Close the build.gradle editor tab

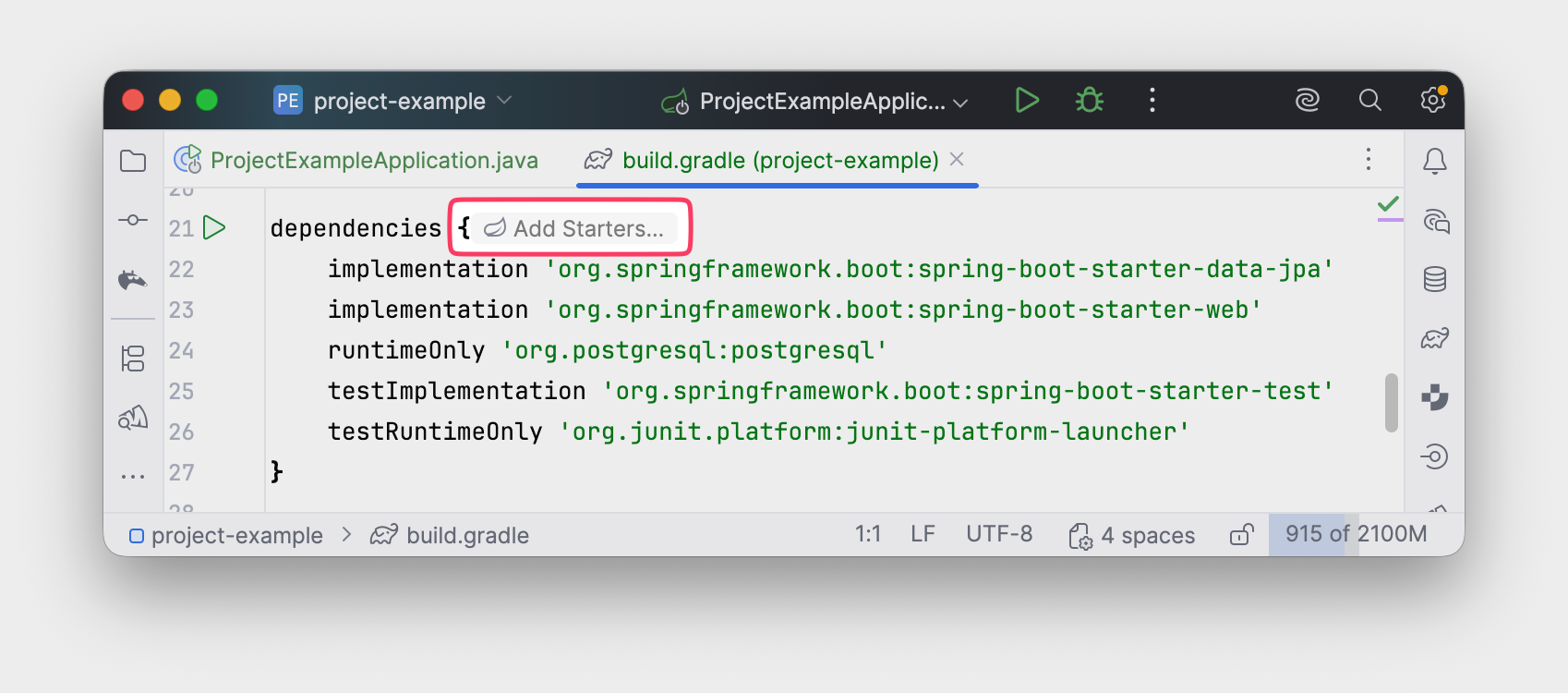tap(957, 160)
